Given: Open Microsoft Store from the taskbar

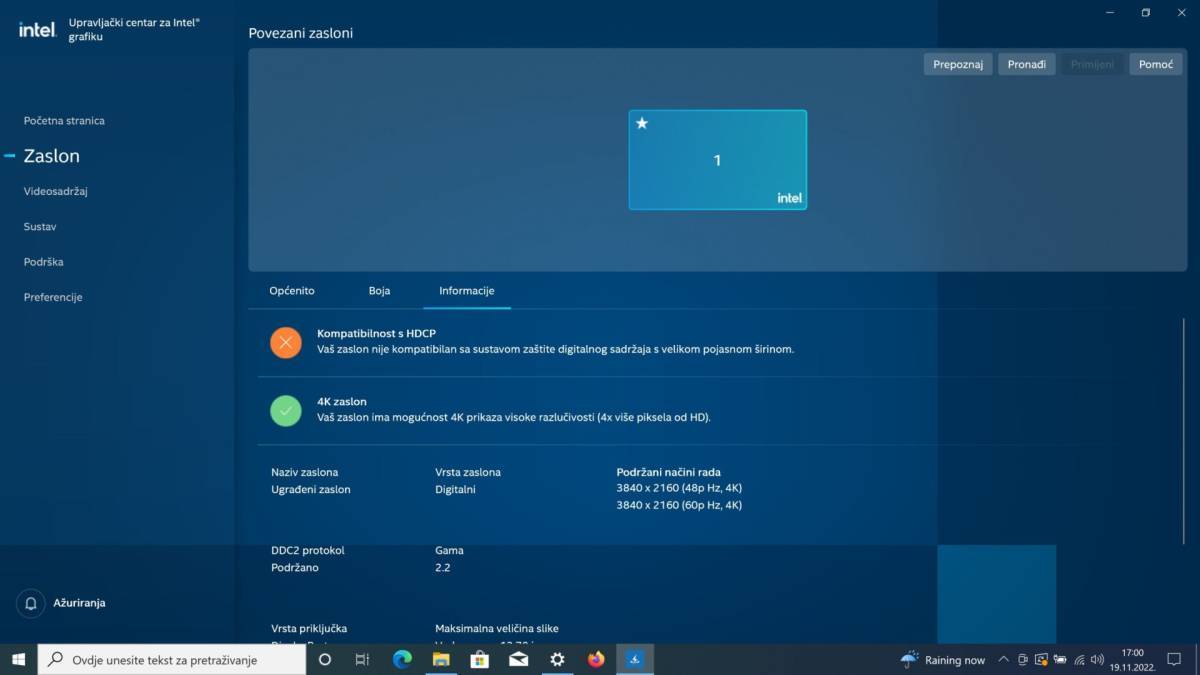Looking at the screenshot, I should click(479, 659).
